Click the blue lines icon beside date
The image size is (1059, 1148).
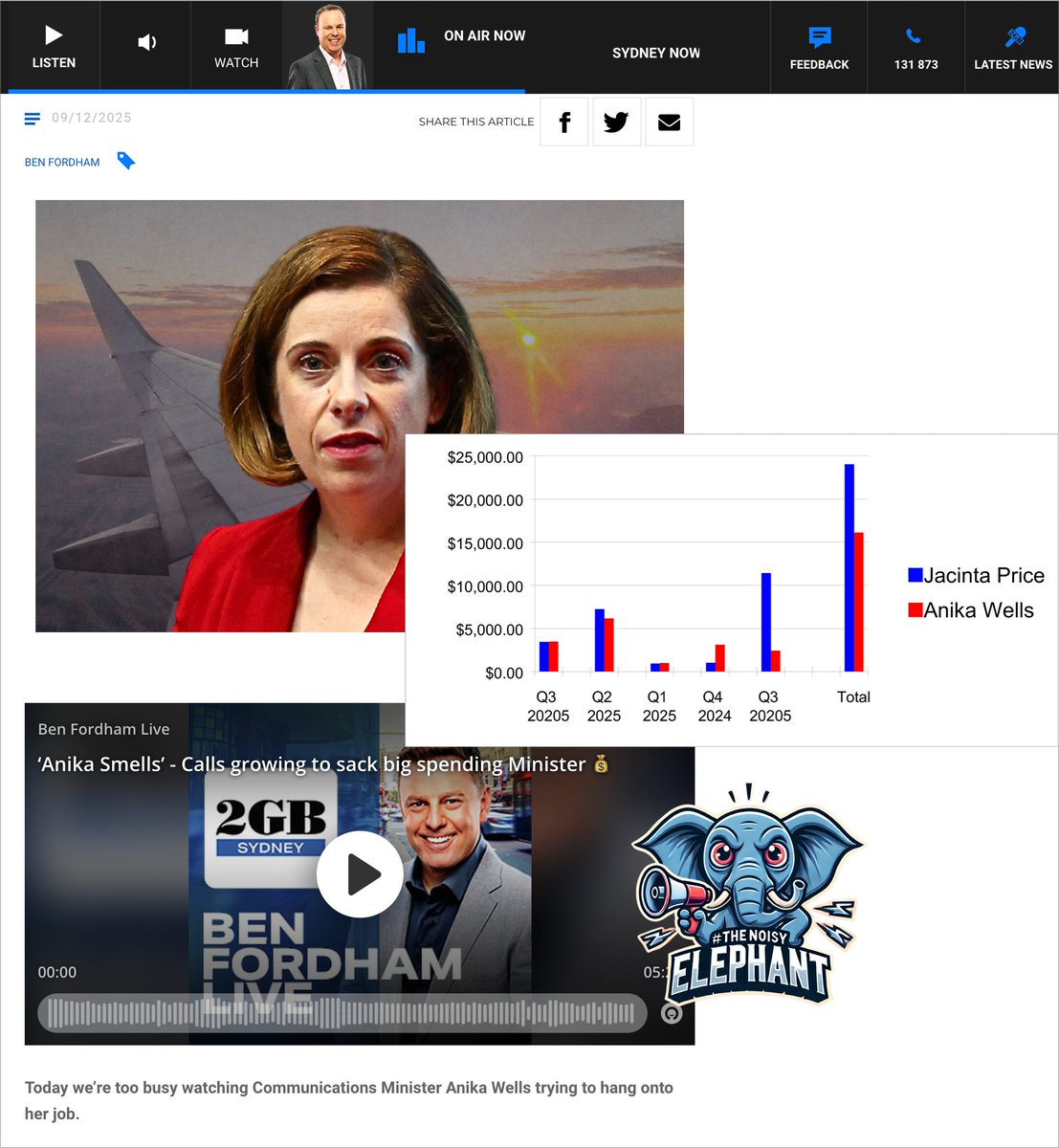33,119
